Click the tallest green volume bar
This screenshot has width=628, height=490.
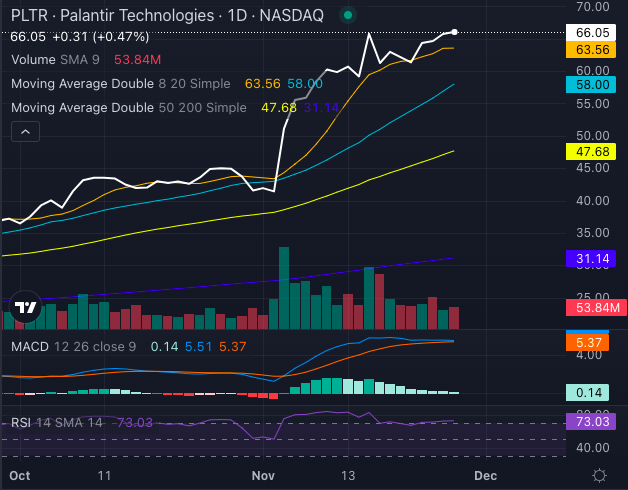[x=284, y=288]
